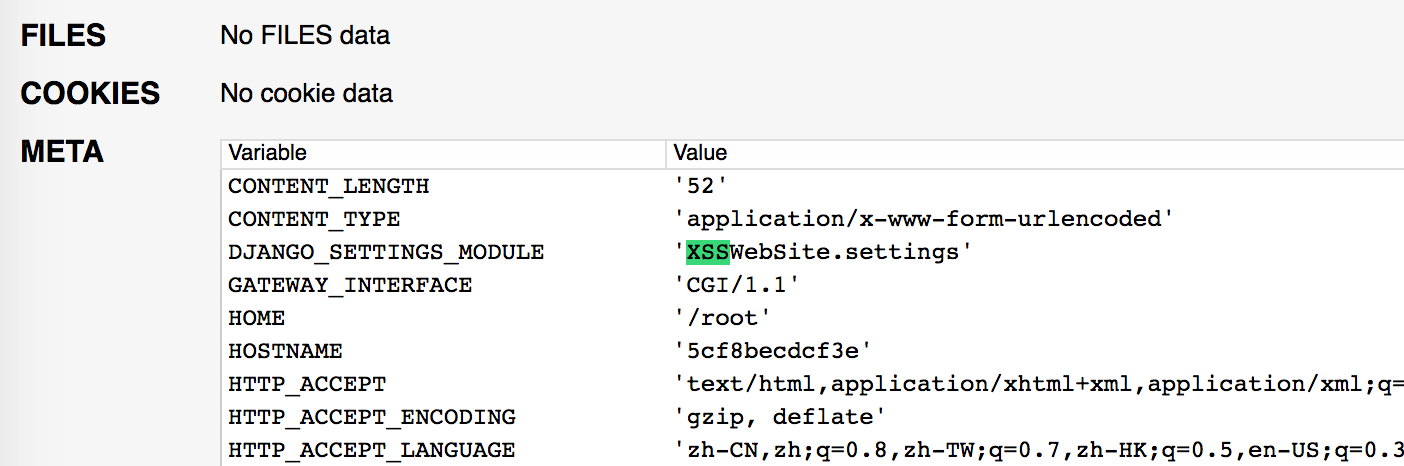Click the Variable column header
The width and height of the screenshot is (1404, 466).
click(x=267, y=153)
